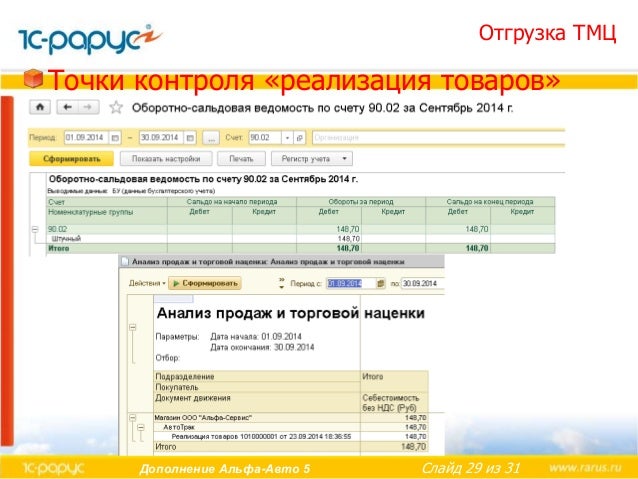
Task: Click the Счет field with 90.02
Action: click(x=265, y=138)
